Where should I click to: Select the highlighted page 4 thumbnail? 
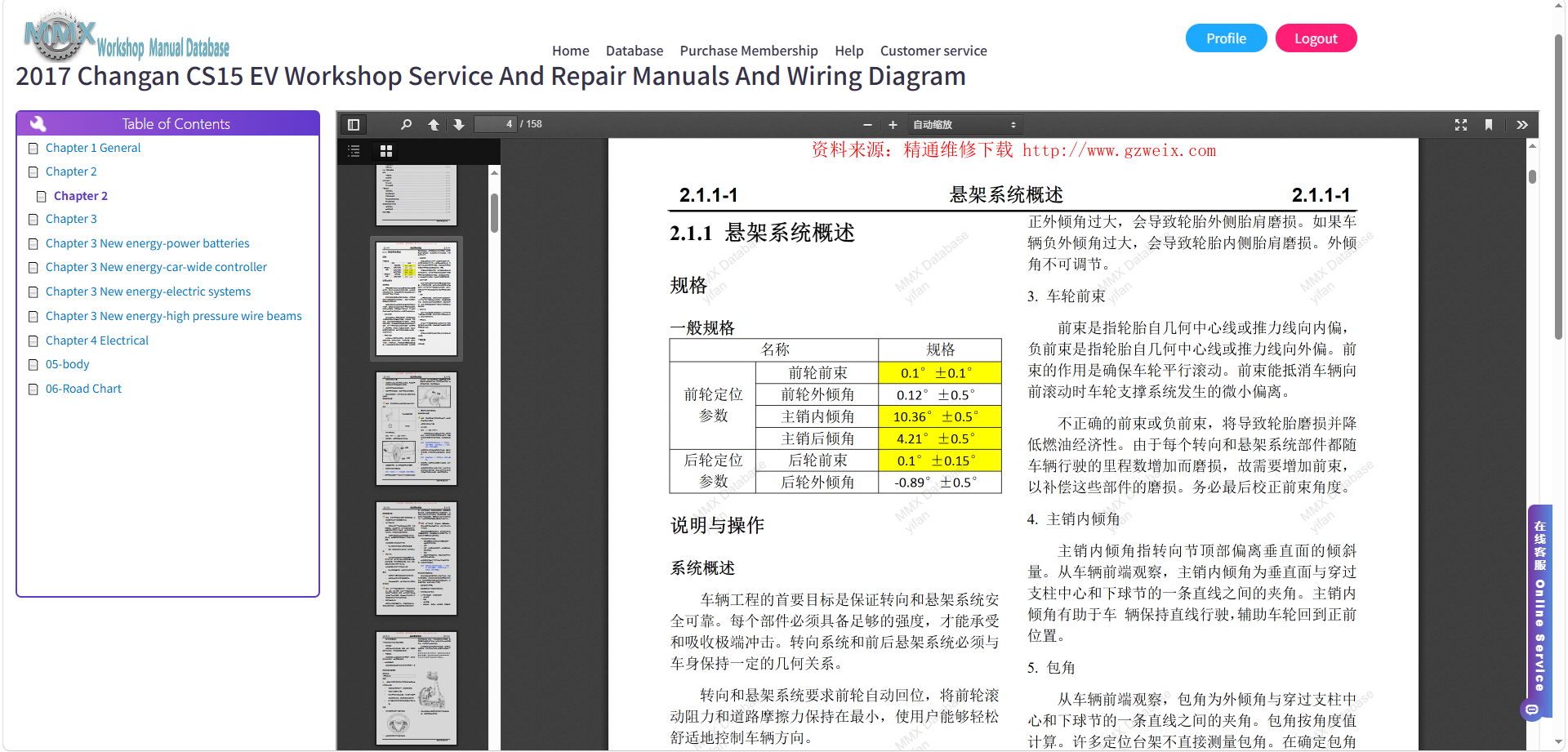[x=416, y=299]
